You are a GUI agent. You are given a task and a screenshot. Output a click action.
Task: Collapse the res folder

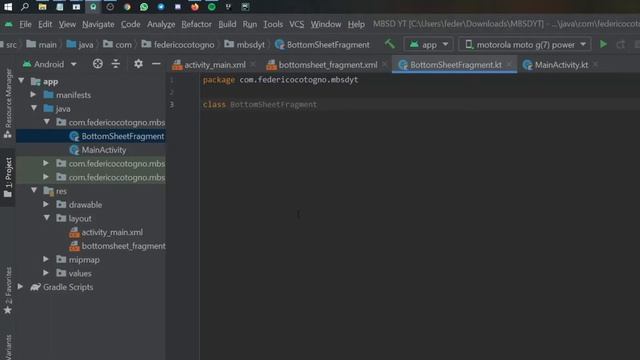tap(34, 191)
